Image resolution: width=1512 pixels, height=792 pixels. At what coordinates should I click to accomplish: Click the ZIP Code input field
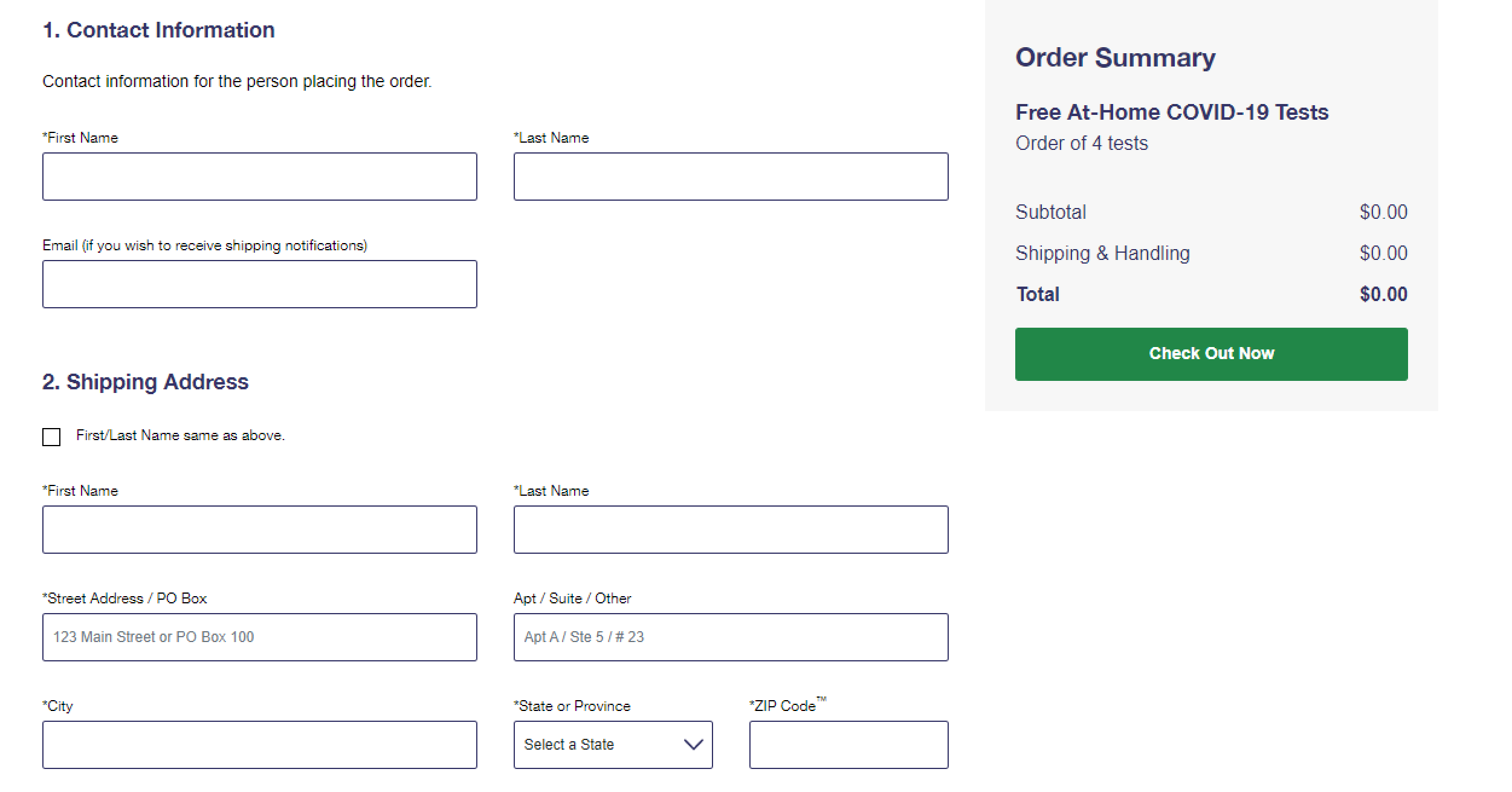tap(848, 744)
